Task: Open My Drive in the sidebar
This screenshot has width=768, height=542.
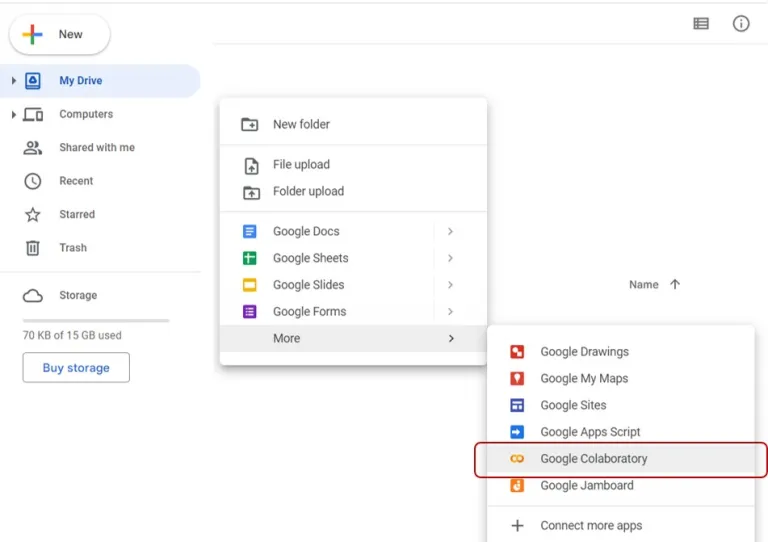Action: coord(100,81)
